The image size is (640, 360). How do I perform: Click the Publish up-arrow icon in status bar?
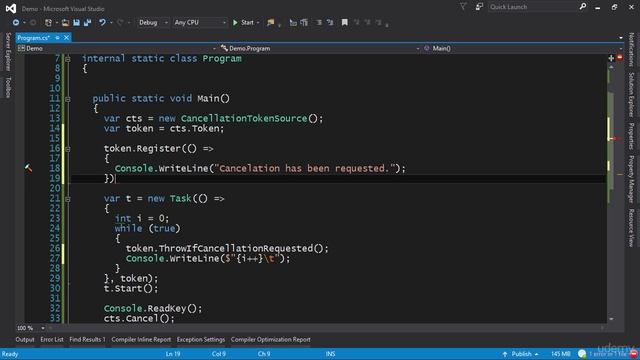click(505, 354)
